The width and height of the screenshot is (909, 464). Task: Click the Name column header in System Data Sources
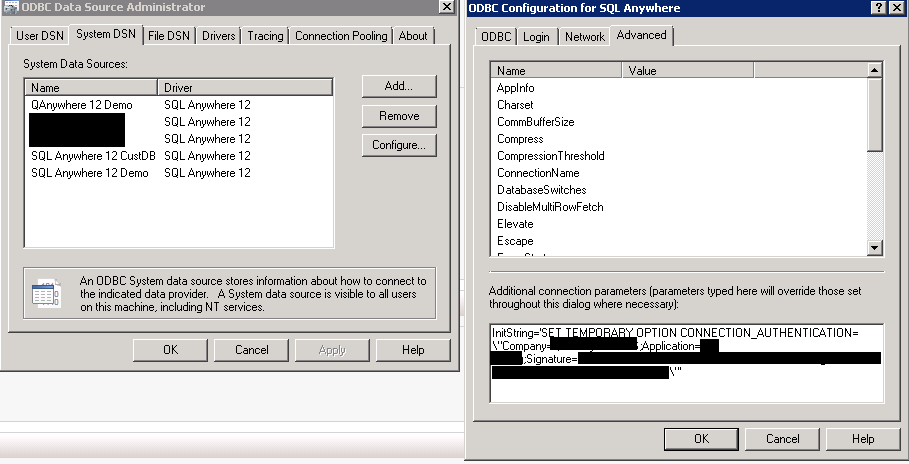coord(91,88)
